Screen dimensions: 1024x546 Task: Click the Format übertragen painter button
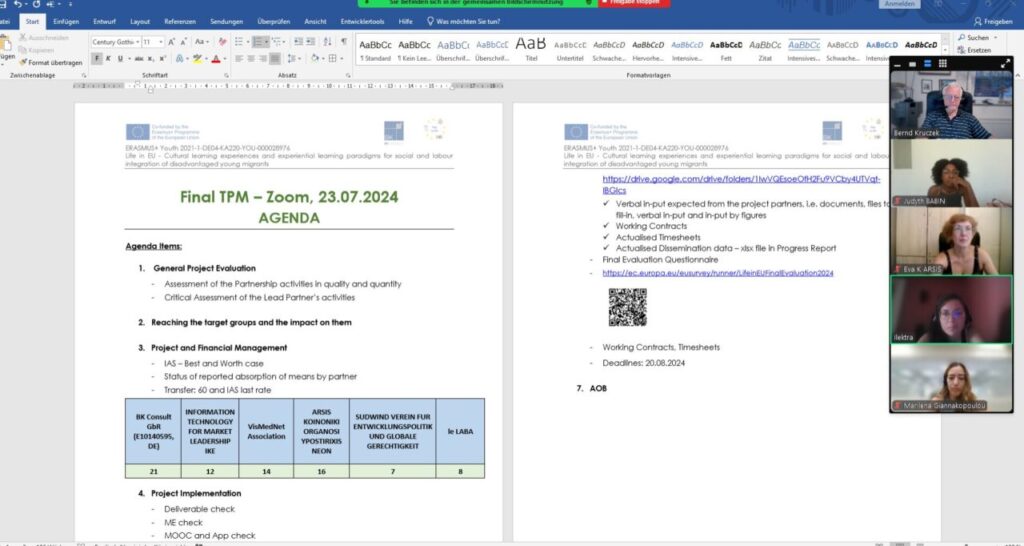pyautogui.click(x=50, y=62)
